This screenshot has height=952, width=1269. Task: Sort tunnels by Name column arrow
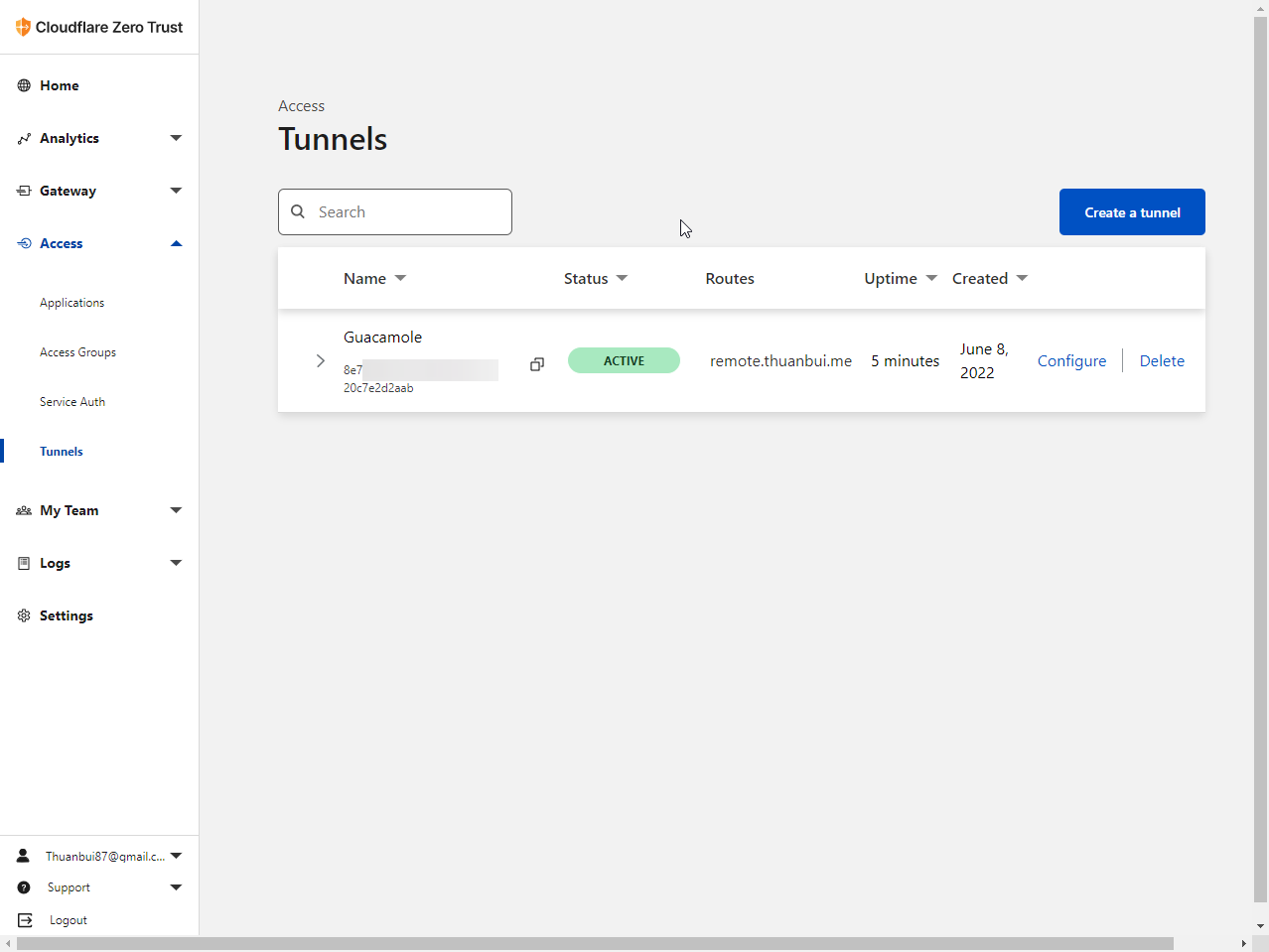pyautogui.click(x=400, y=278)
